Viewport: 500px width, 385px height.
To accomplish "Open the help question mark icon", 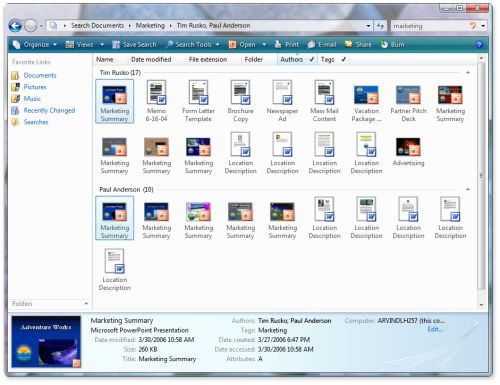I will point(479,44).
